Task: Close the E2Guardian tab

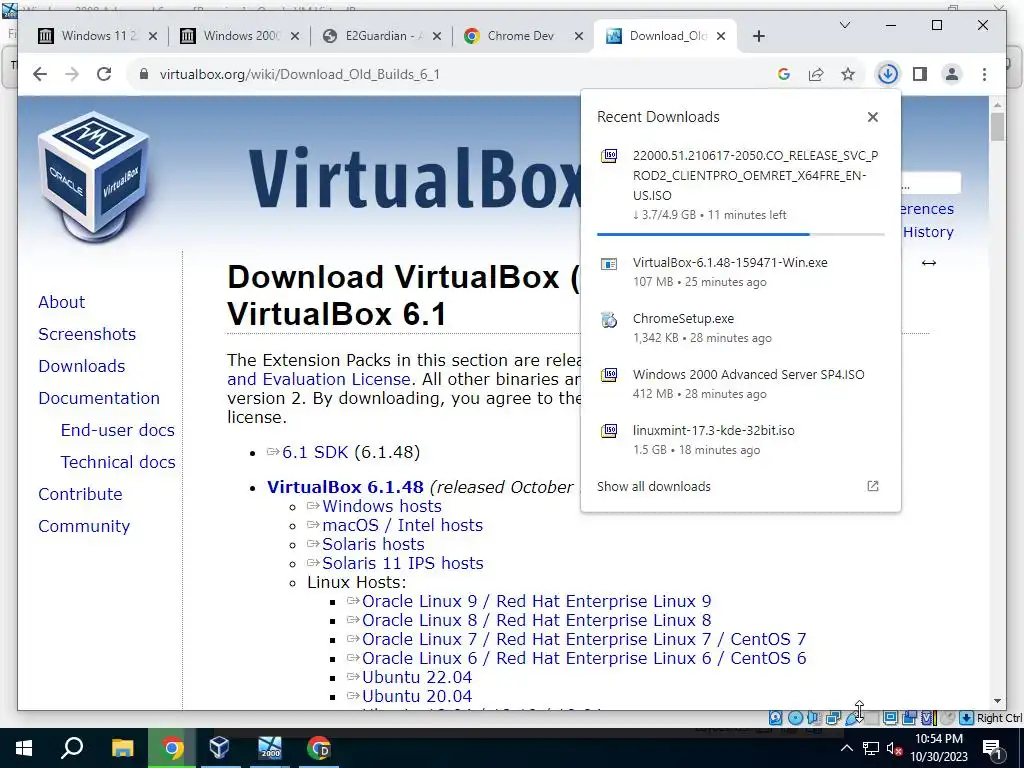Action: click(437, 36)
